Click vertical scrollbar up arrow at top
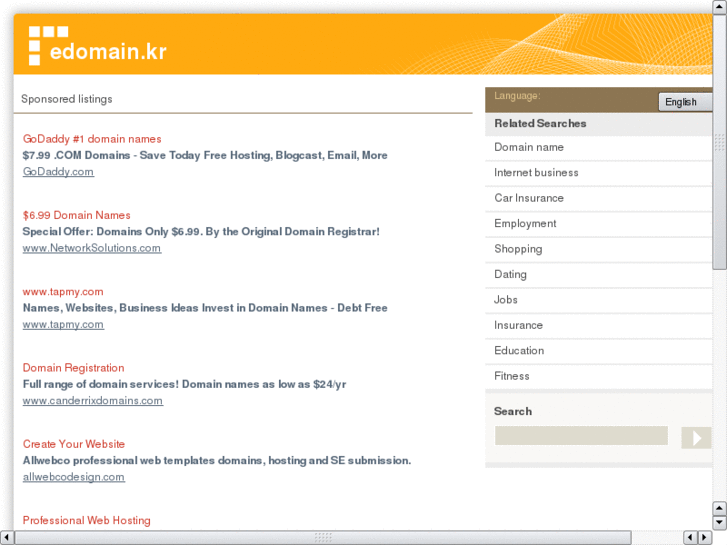The height and width of the screenshot is (545, 727). (x=720, y=7)
